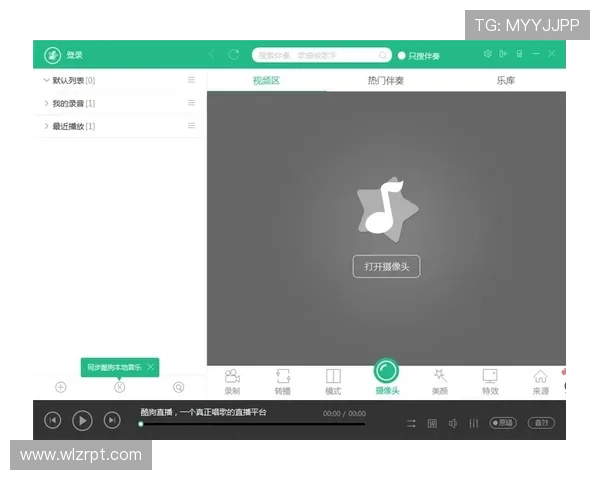This screenshot has width=600, height=480.
Task: Click the K circle sync icon
Action: [120, 387]
